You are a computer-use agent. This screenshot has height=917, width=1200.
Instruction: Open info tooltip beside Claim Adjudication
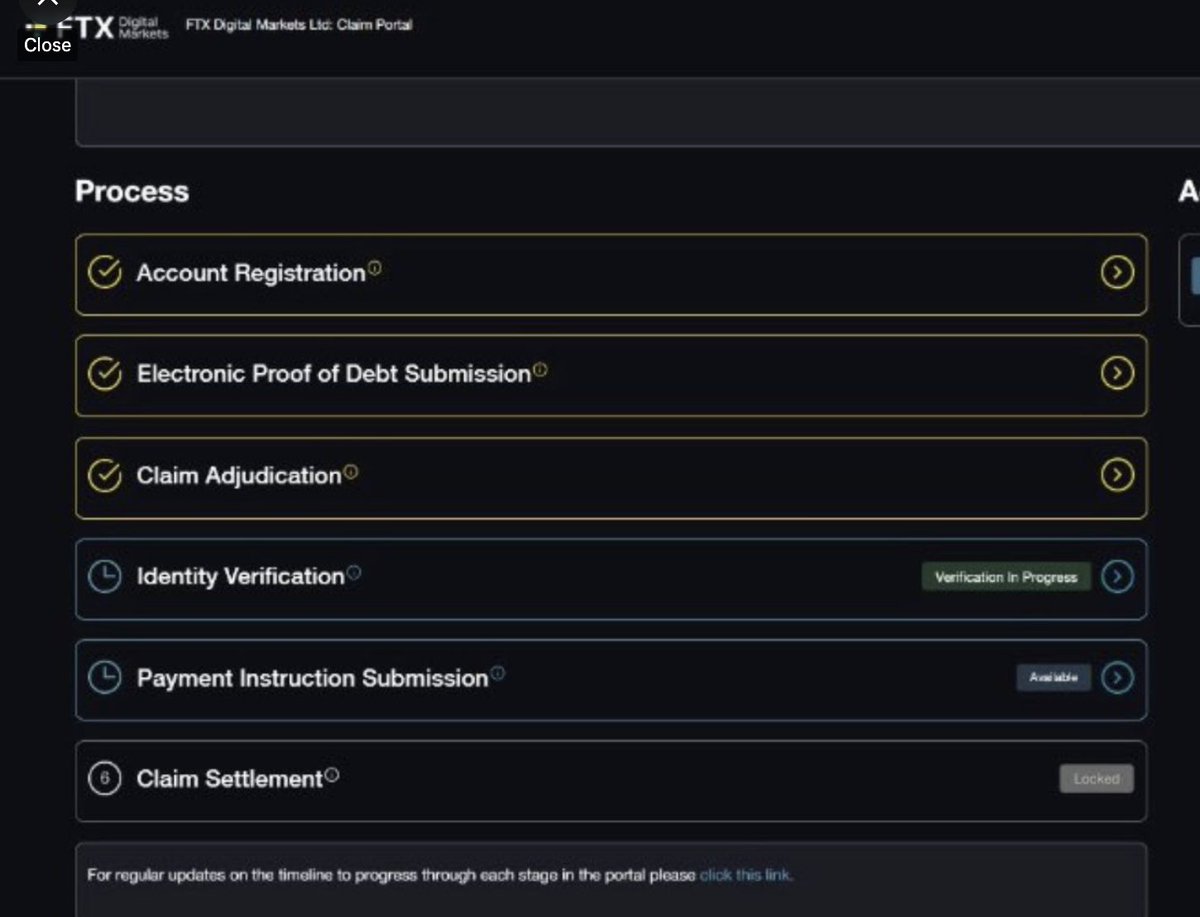(351, 471)
